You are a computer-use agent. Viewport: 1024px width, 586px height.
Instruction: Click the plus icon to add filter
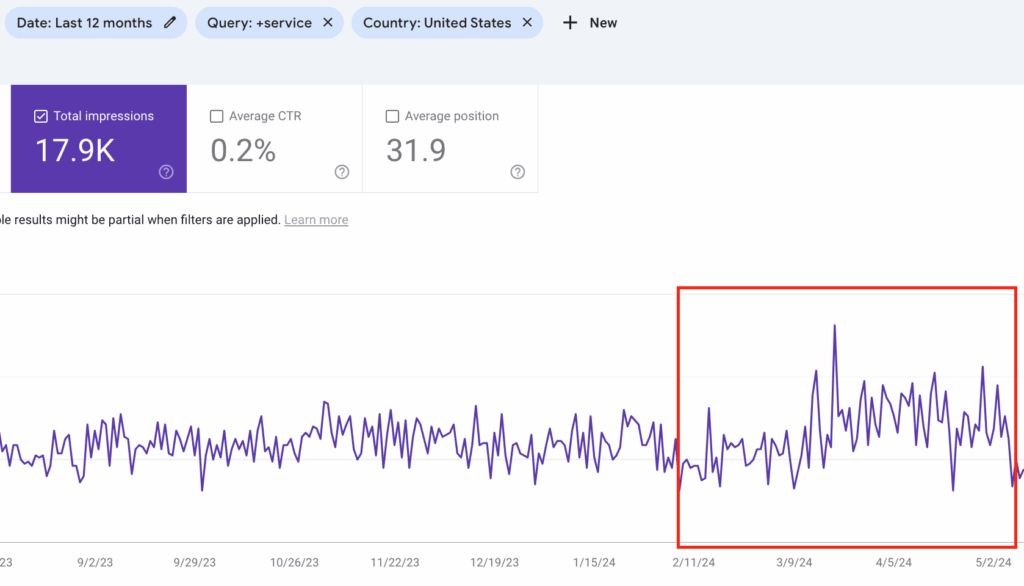tap(570, 22)
